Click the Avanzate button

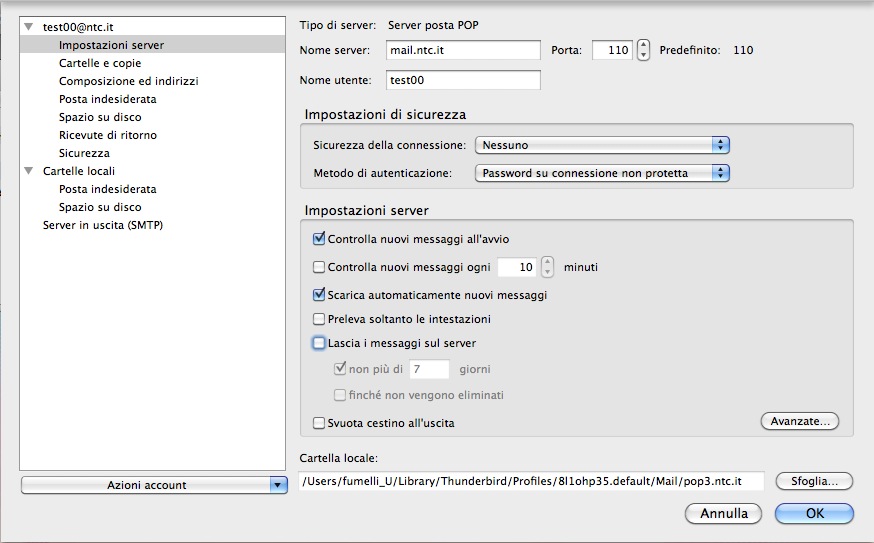click(799, 422)
